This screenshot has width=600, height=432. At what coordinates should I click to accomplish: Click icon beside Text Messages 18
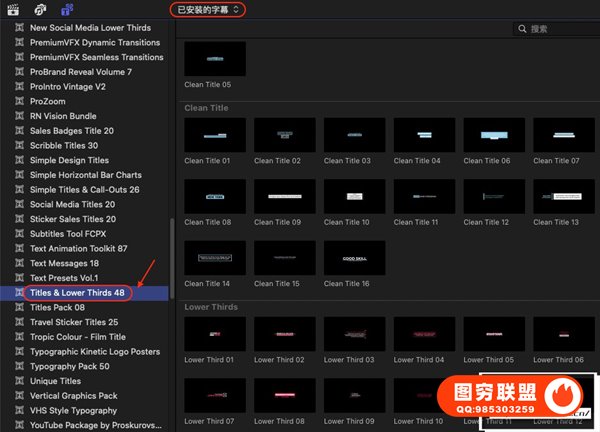coord(18,263)
